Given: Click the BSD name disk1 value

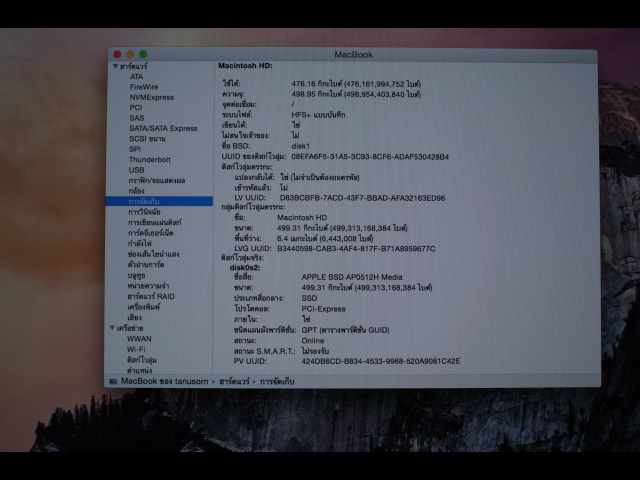Looking at the screenshot, I should point(301,146).
